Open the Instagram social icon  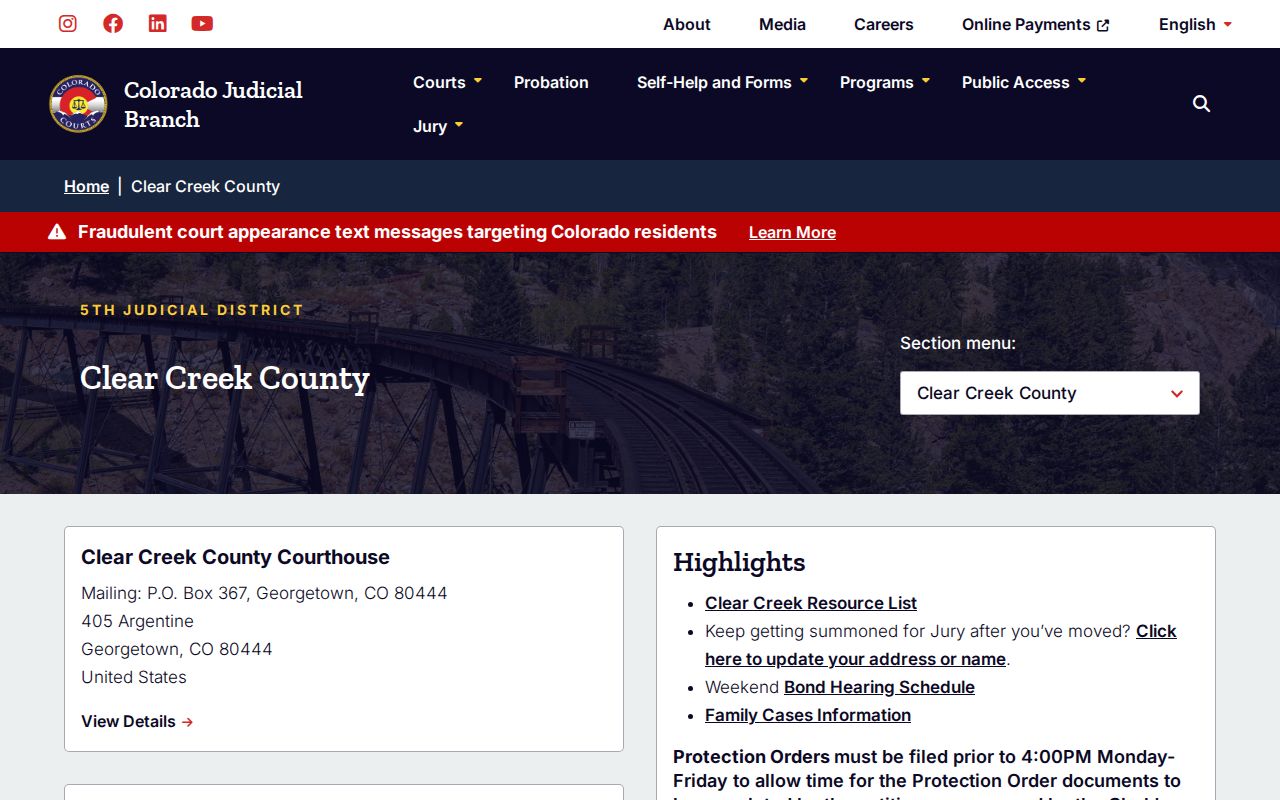tap(68, 23)
